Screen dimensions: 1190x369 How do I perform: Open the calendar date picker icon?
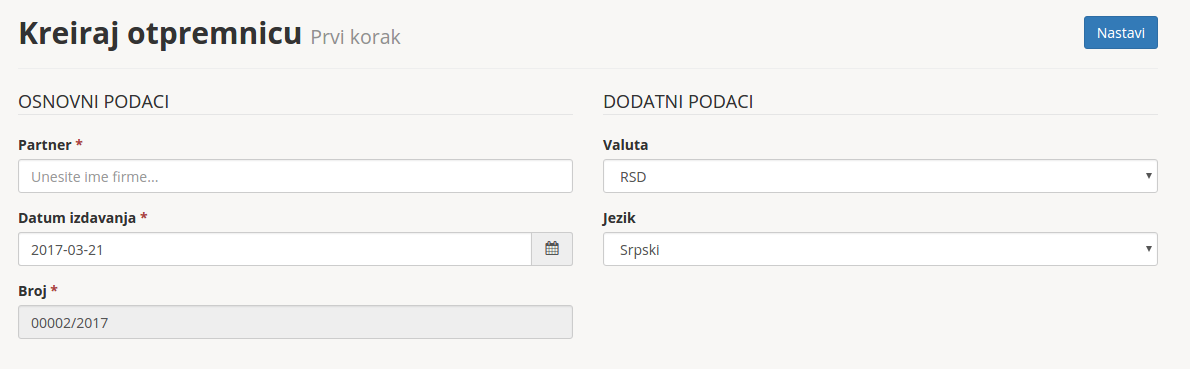[x=552, y=248]
